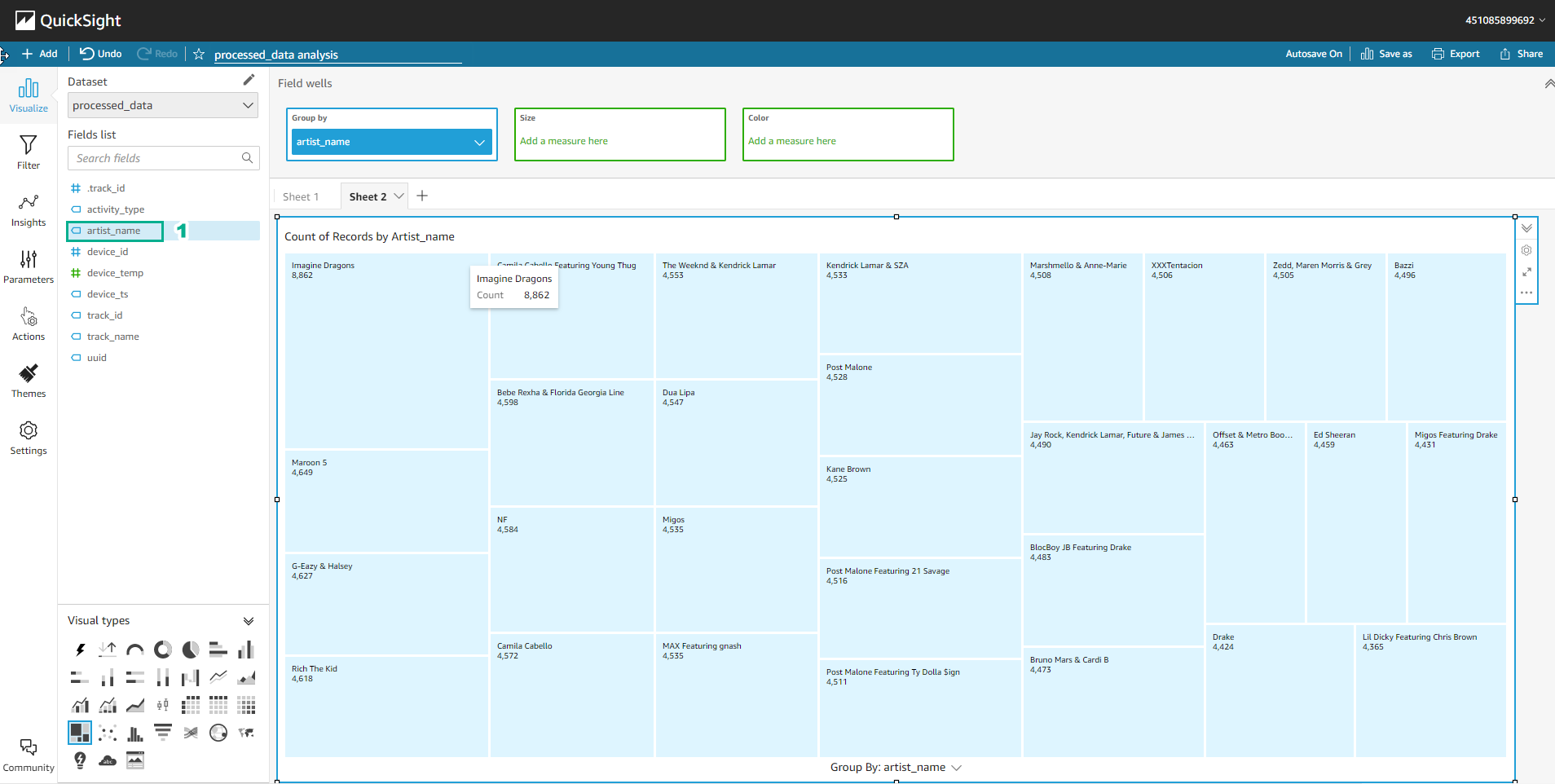Collapse the Field wells section
This screenshot has height=784, width=1555.
pos(1548,83)
